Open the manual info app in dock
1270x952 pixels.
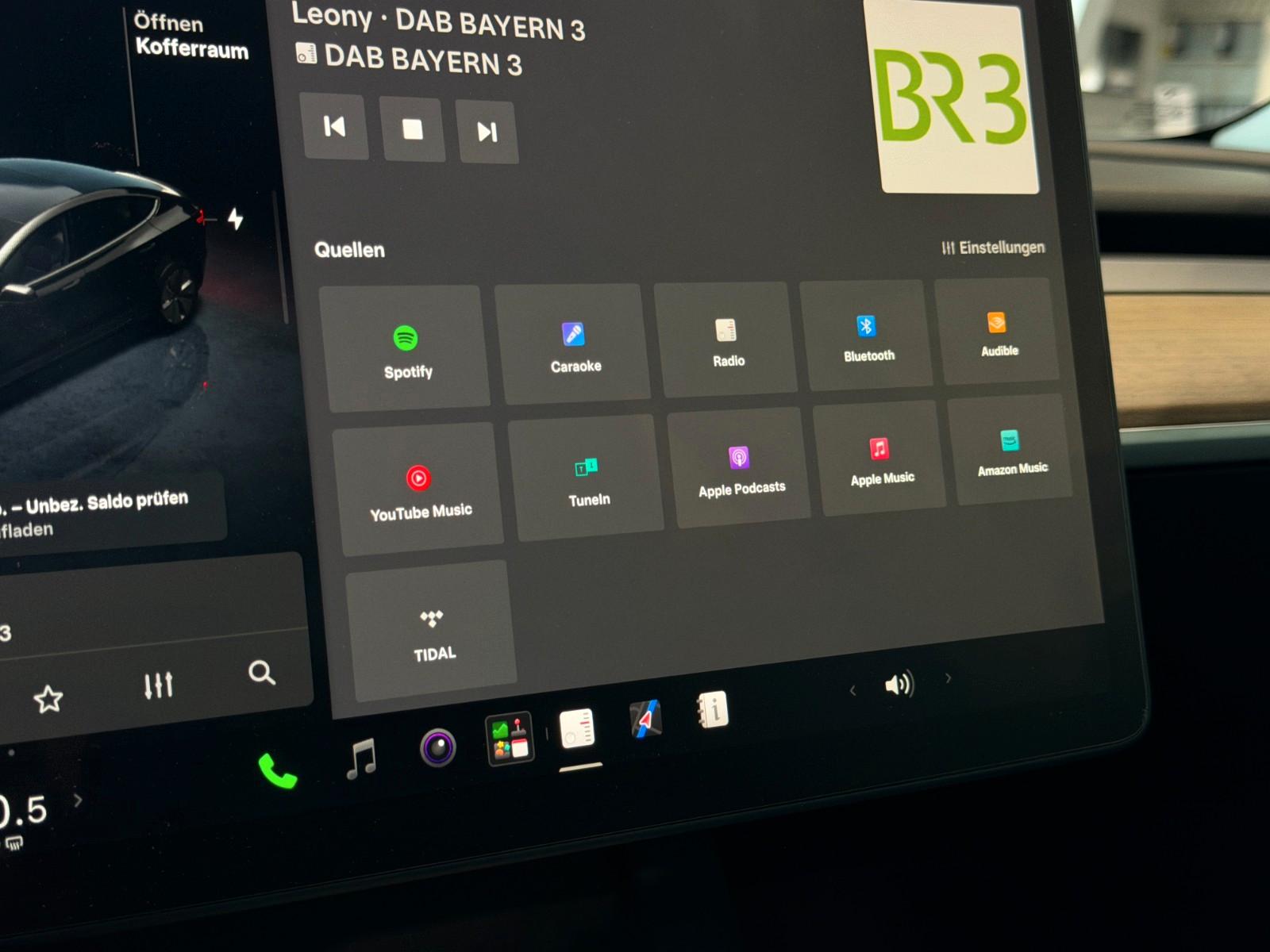coord(712,711)
